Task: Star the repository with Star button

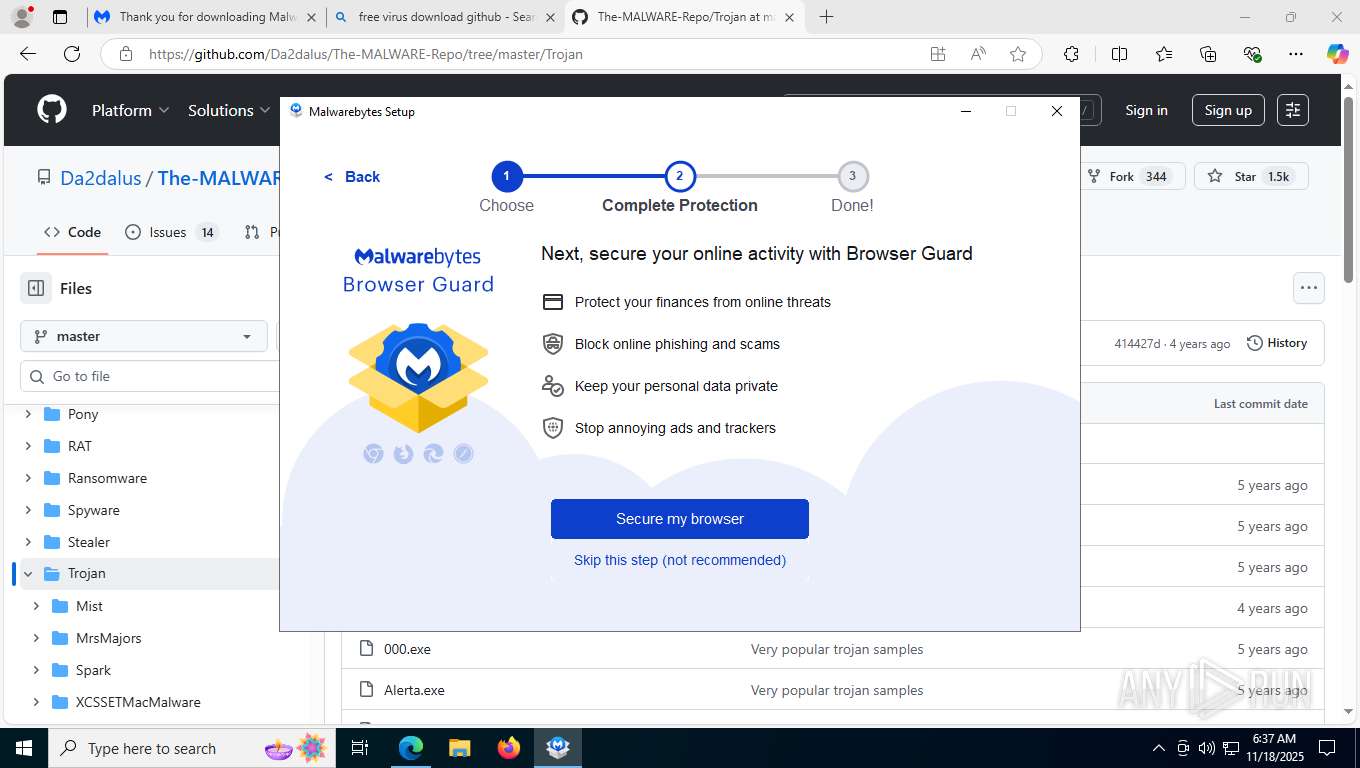Action: pyautogui.click(x=1251, y=176)
